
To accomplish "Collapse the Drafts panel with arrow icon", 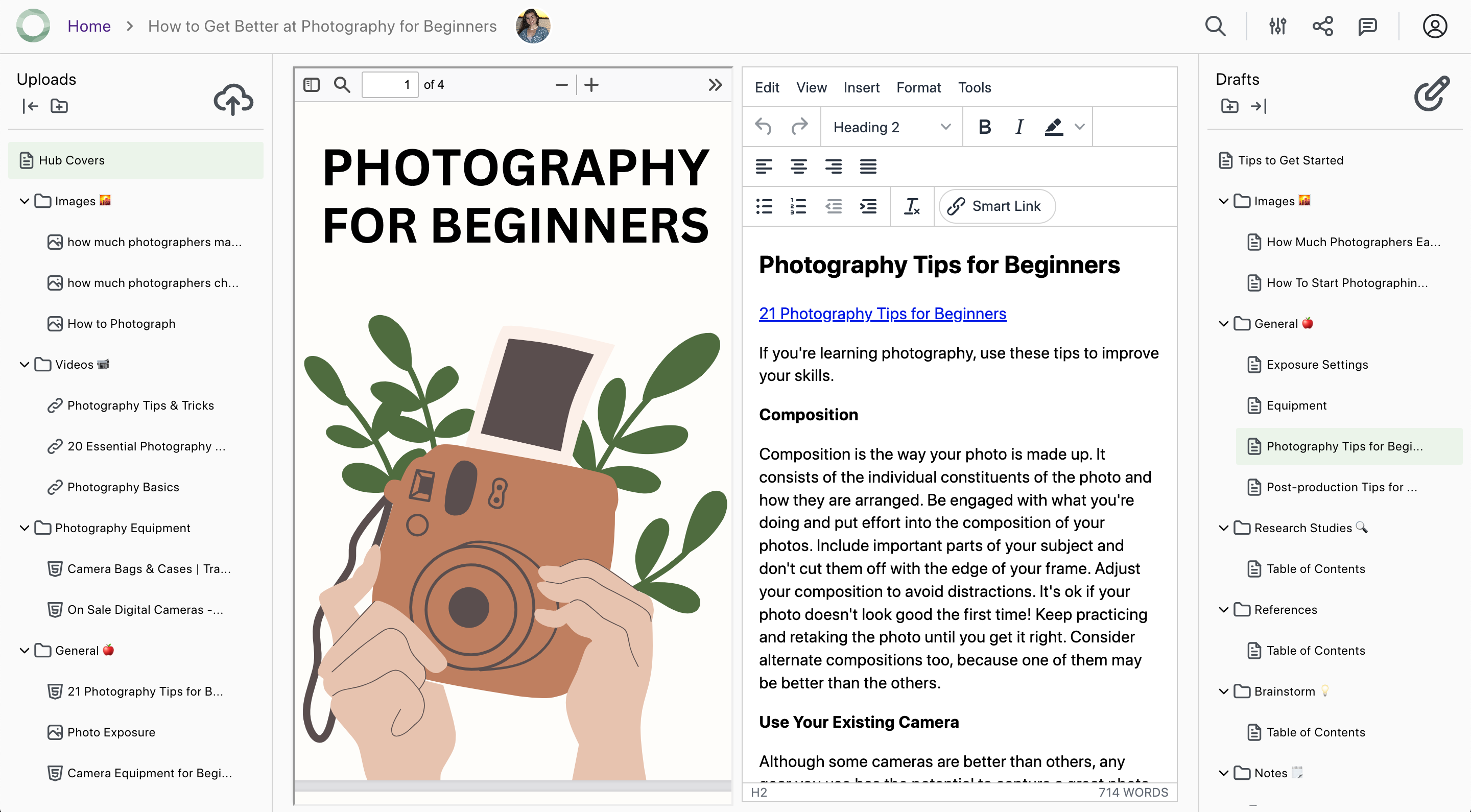I will point(1259,106).
